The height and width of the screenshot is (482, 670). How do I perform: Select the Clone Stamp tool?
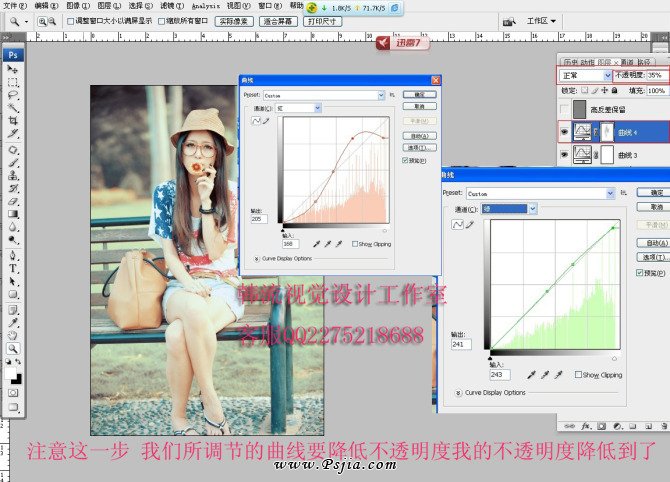point(13,175)
